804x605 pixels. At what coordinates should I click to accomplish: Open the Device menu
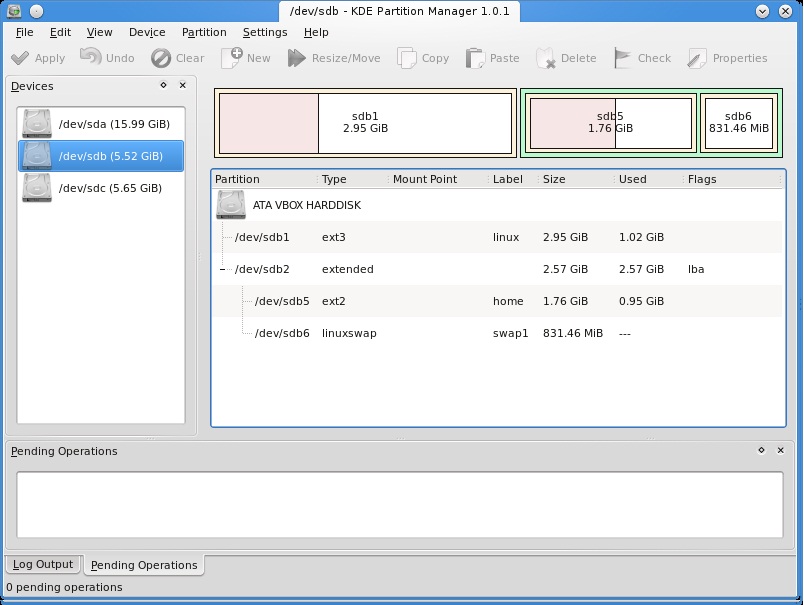coord(147,32)
